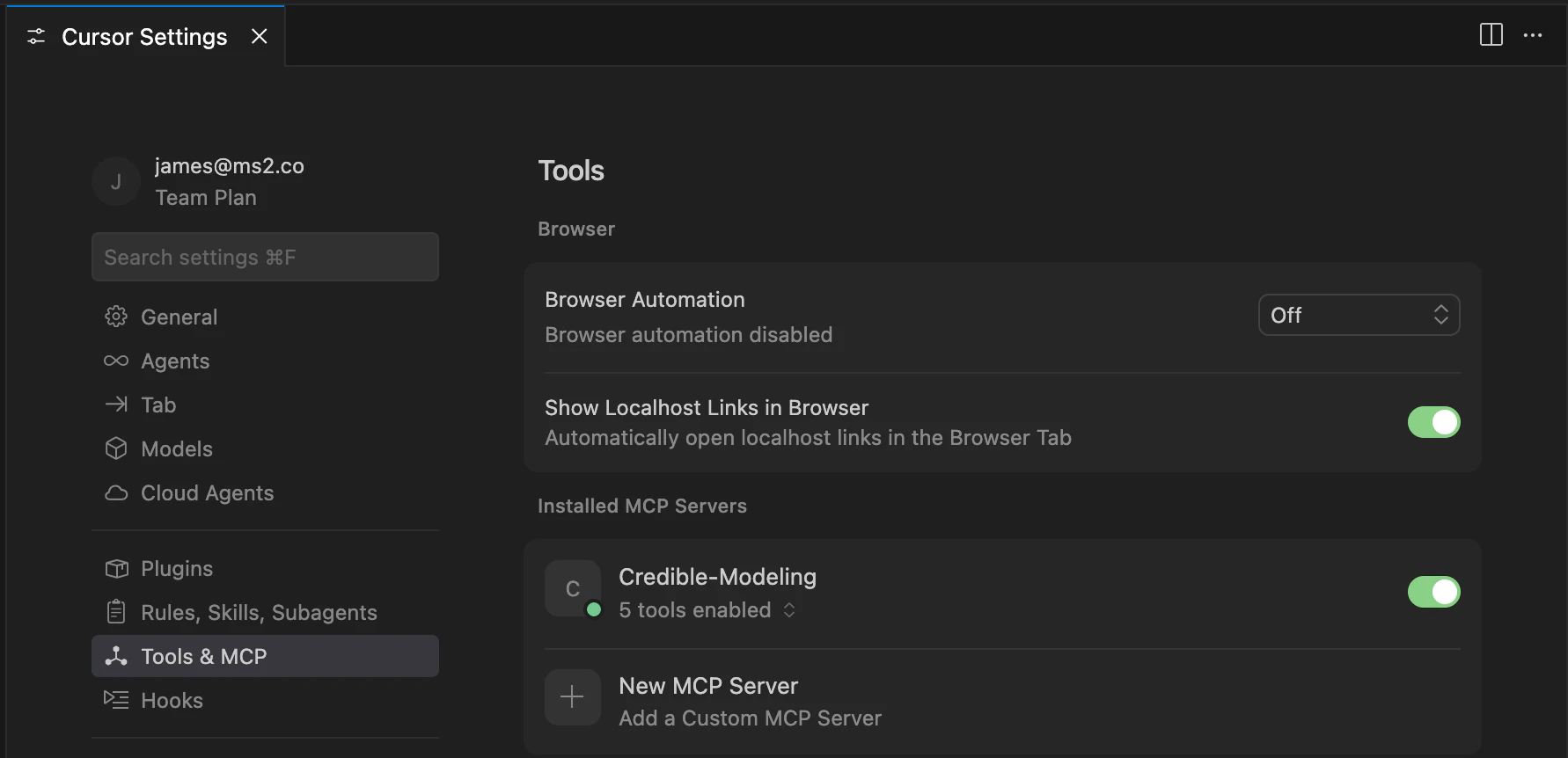This screenshot has height=758, width=1568.
Task: Click the split editor layout icon
Action: tap(1491, 35)
